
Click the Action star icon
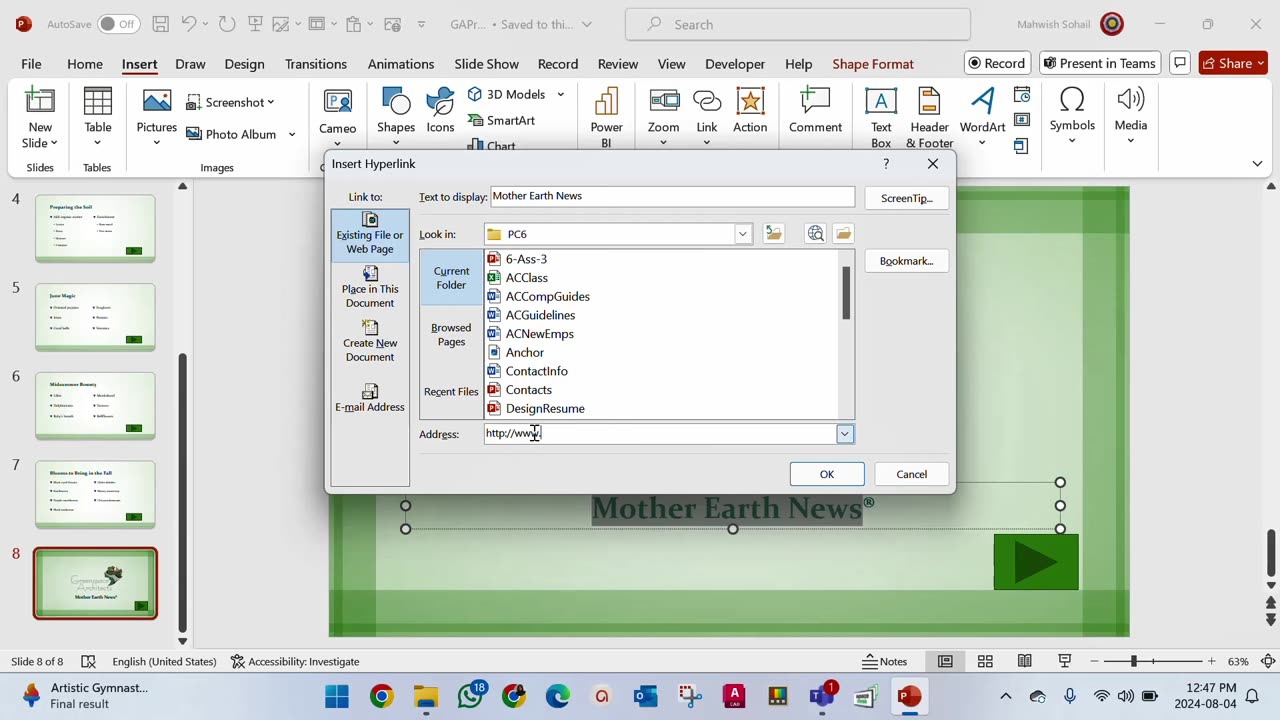(x=750, y=111)
